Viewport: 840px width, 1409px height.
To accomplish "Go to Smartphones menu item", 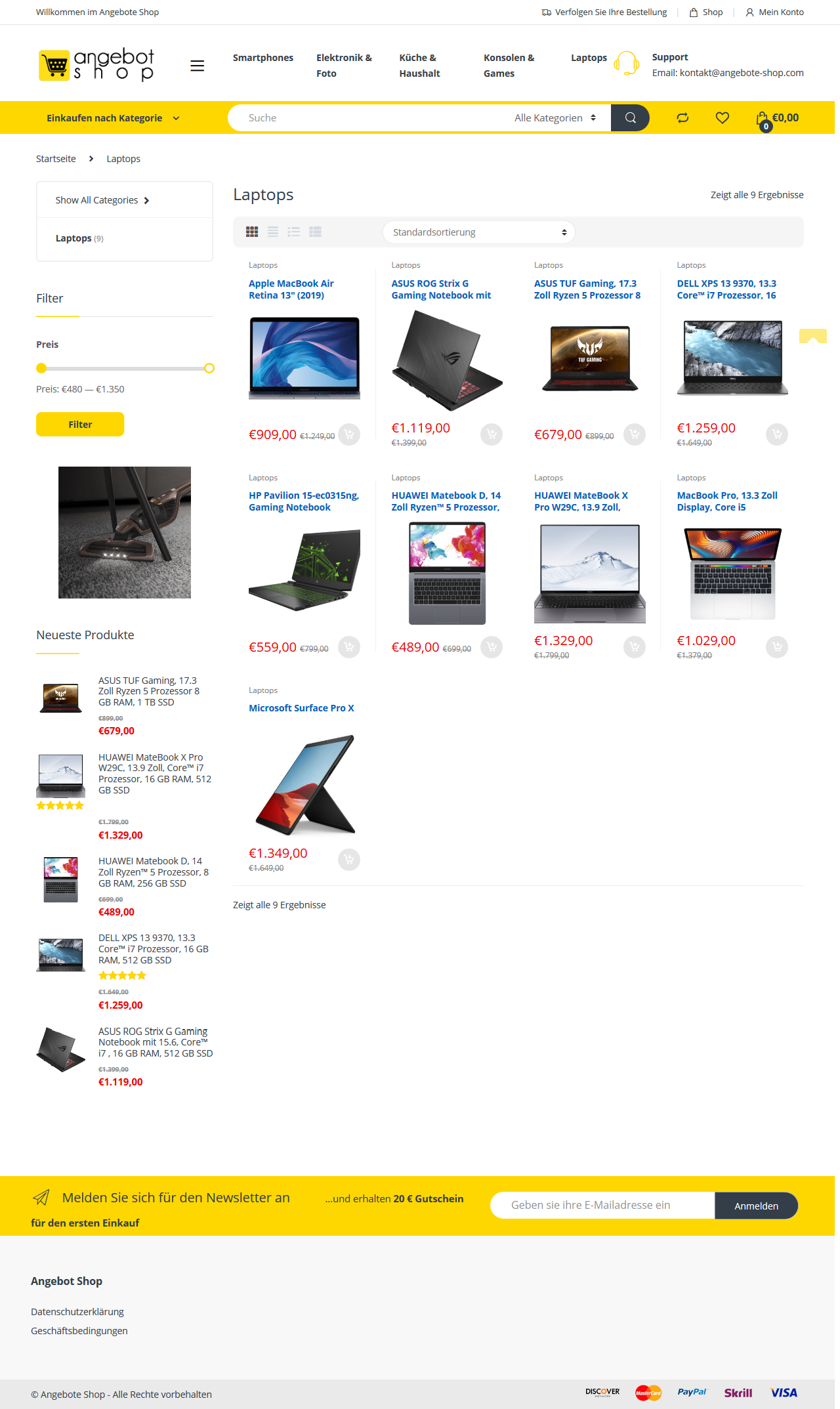I will tap(263, 58).
